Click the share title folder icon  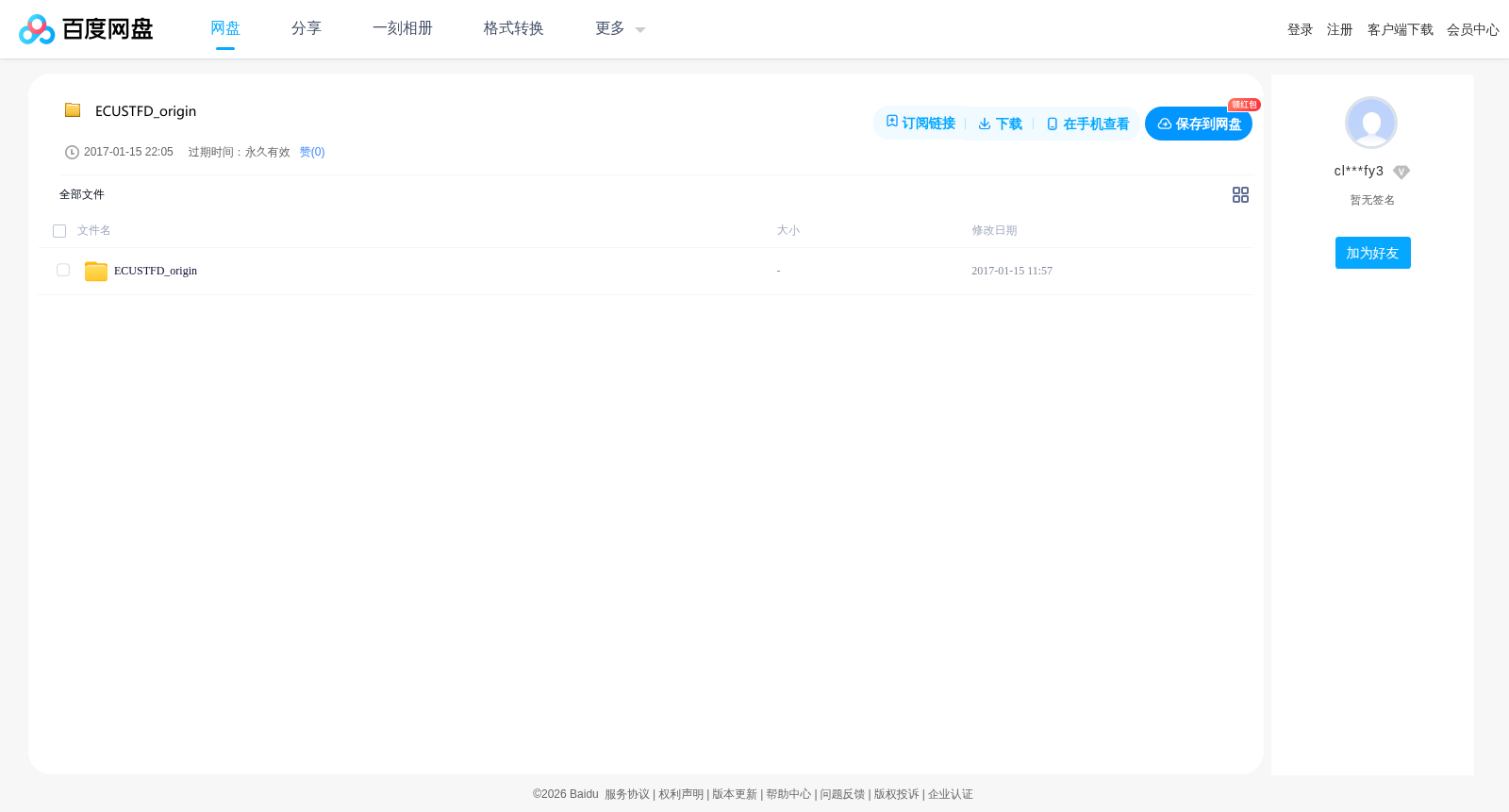(73, 110)
